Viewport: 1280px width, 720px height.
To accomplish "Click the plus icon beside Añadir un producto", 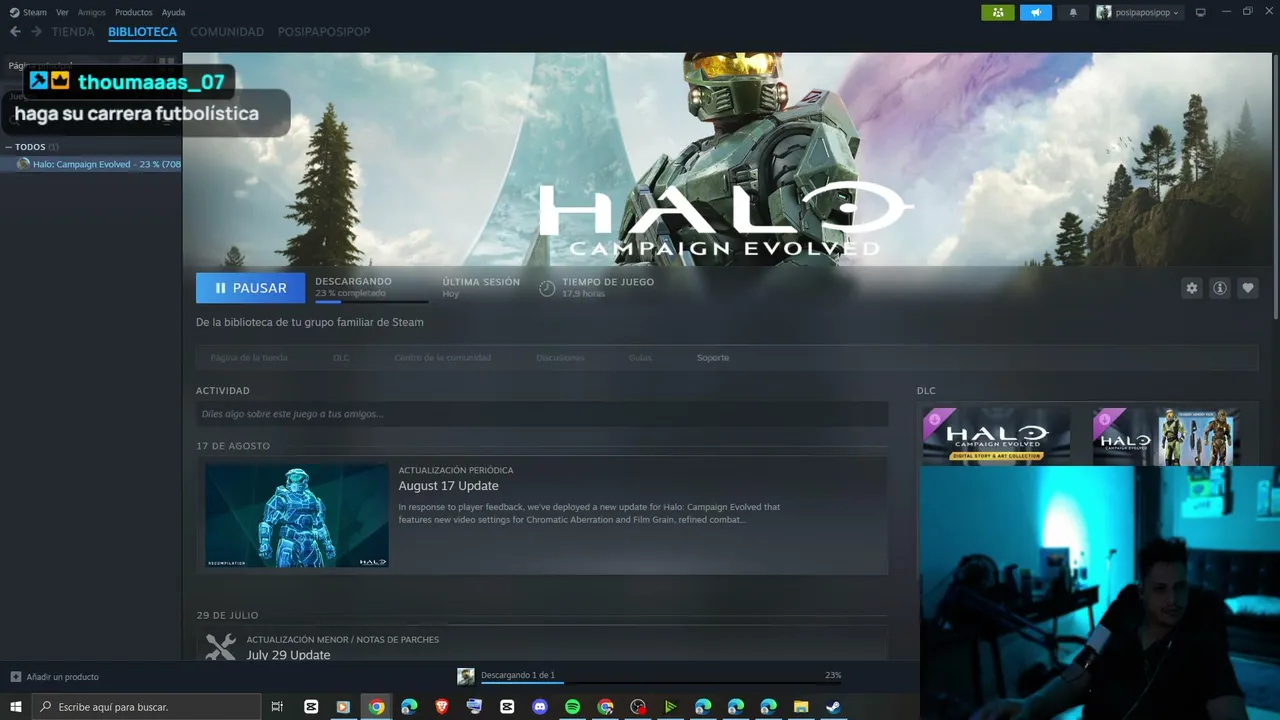I will pos(15,677).
